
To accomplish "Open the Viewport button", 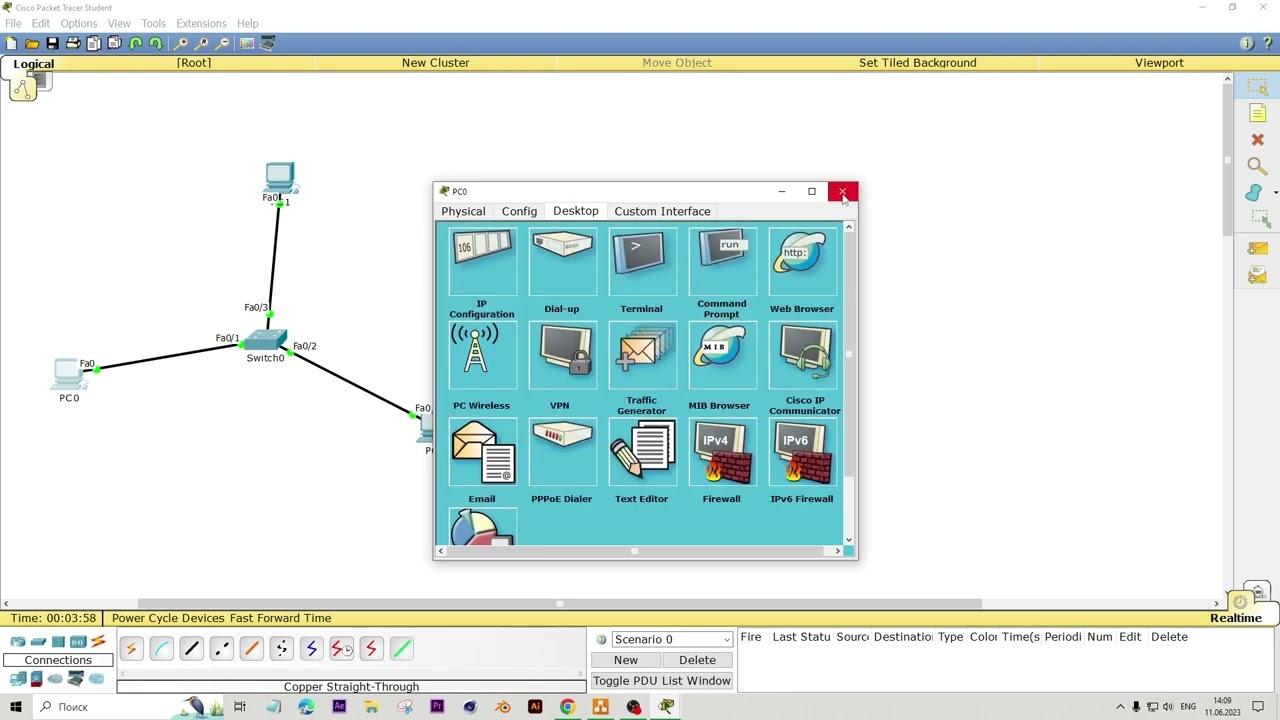I will pyautogui.click(x=1159, y=63).
